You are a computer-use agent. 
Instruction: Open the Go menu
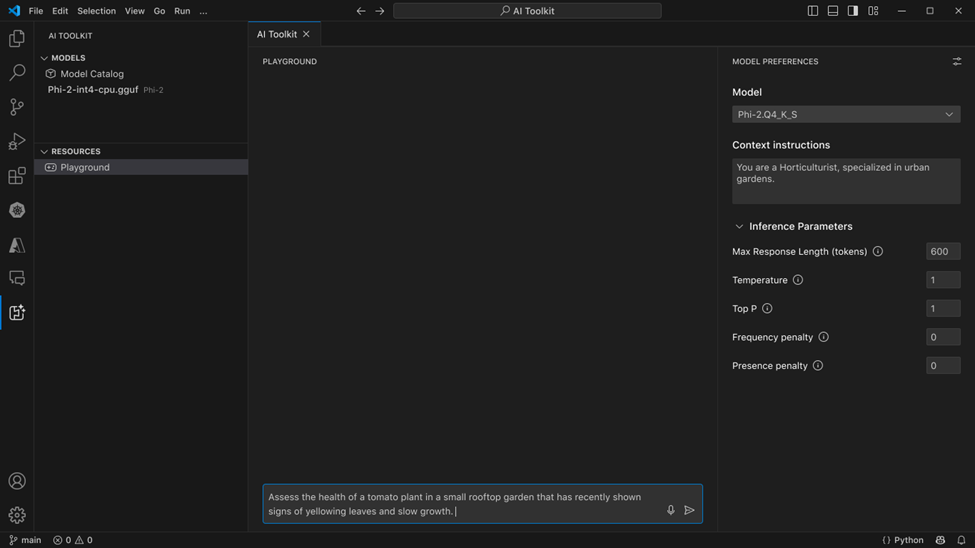coord(159,11)
